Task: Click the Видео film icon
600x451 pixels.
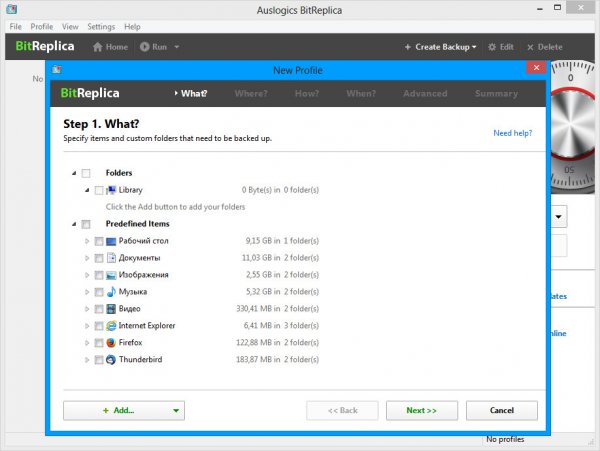Action: (111, 308)
